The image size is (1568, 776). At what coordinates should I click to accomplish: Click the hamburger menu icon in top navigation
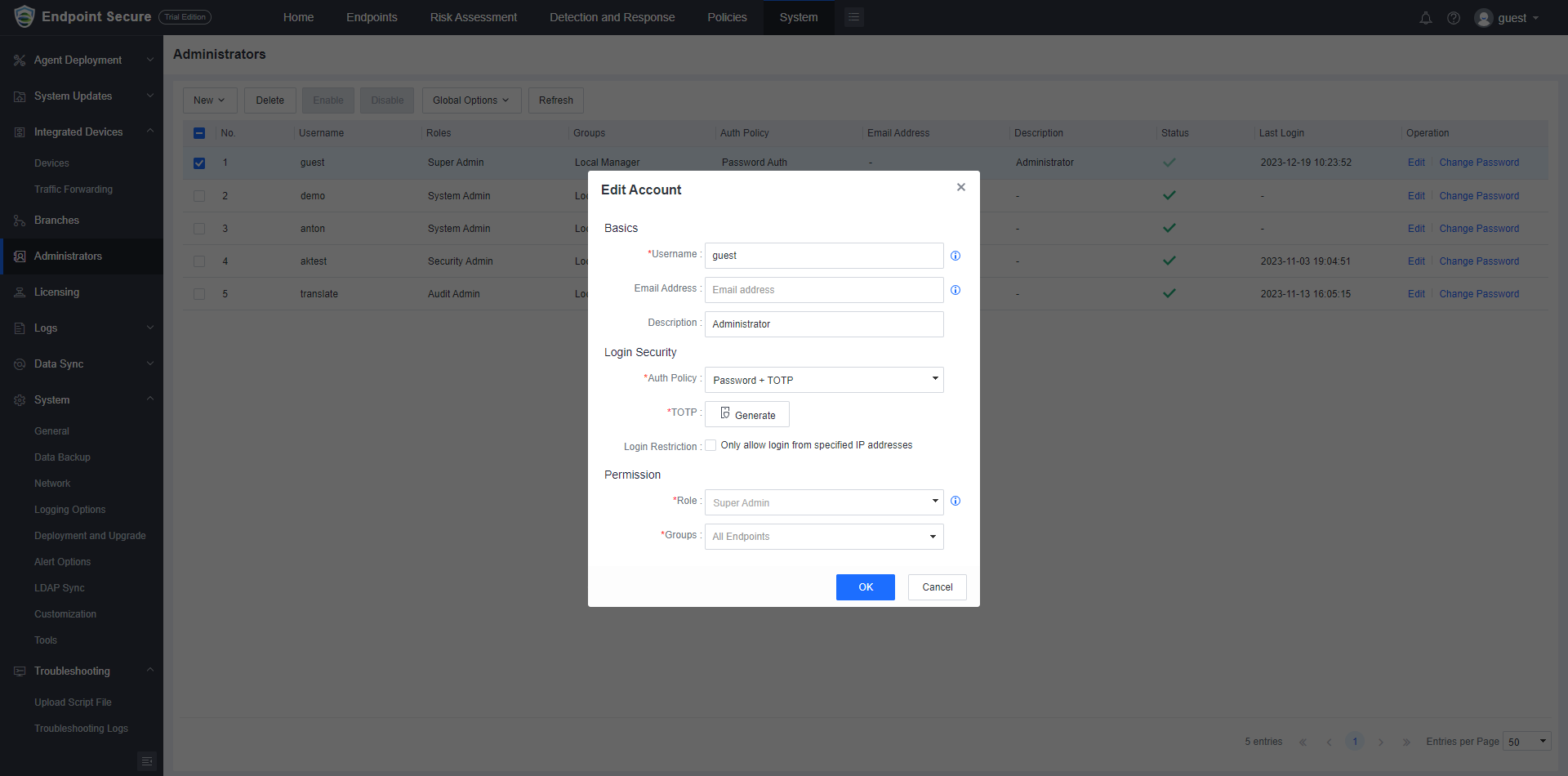[x=853, y=17]
